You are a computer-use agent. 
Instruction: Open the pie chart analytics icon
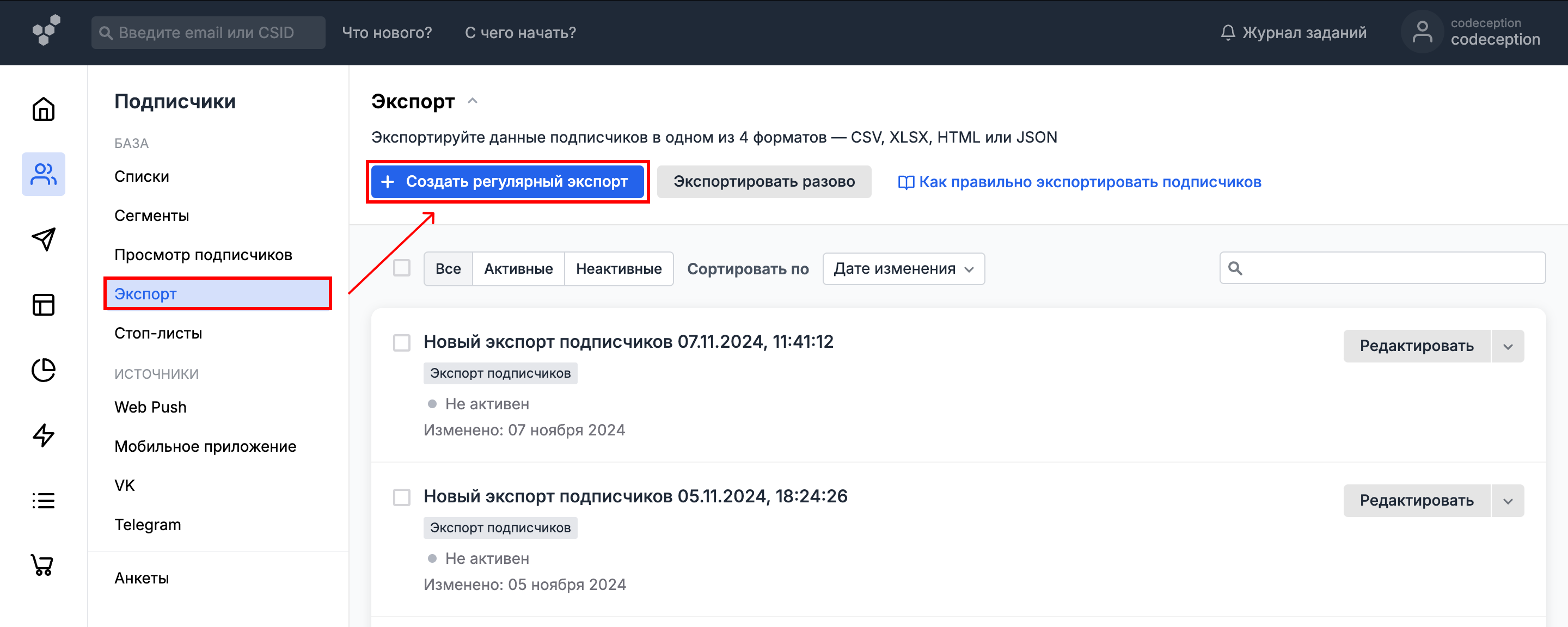[43, 370]
